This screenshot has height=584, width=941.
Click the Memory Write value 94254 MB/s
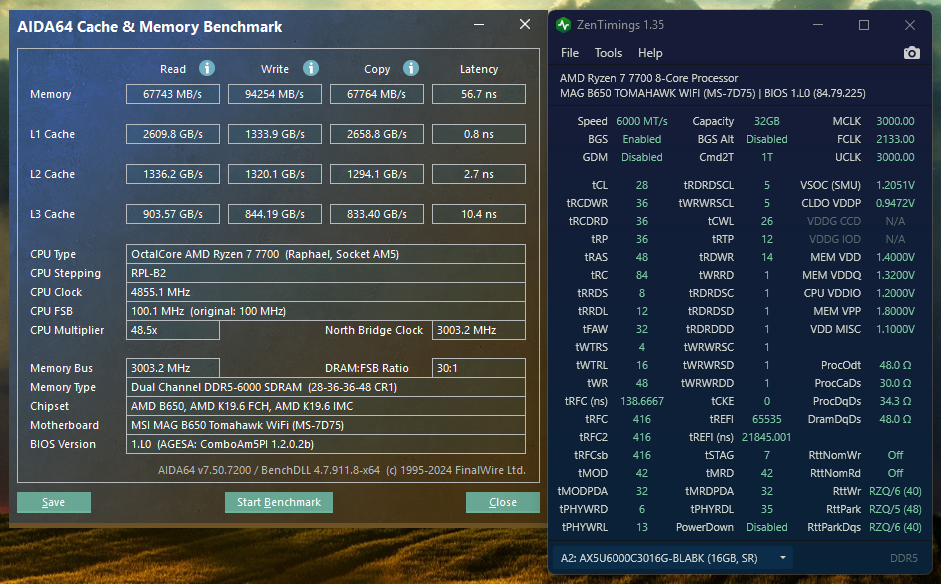275,94
